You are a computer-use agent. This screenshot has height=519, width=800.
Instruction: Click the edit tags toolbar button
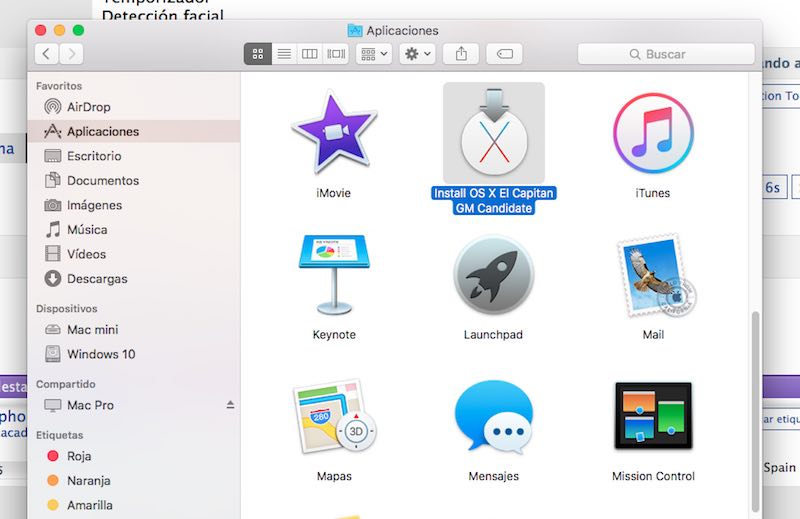(504, 54)
